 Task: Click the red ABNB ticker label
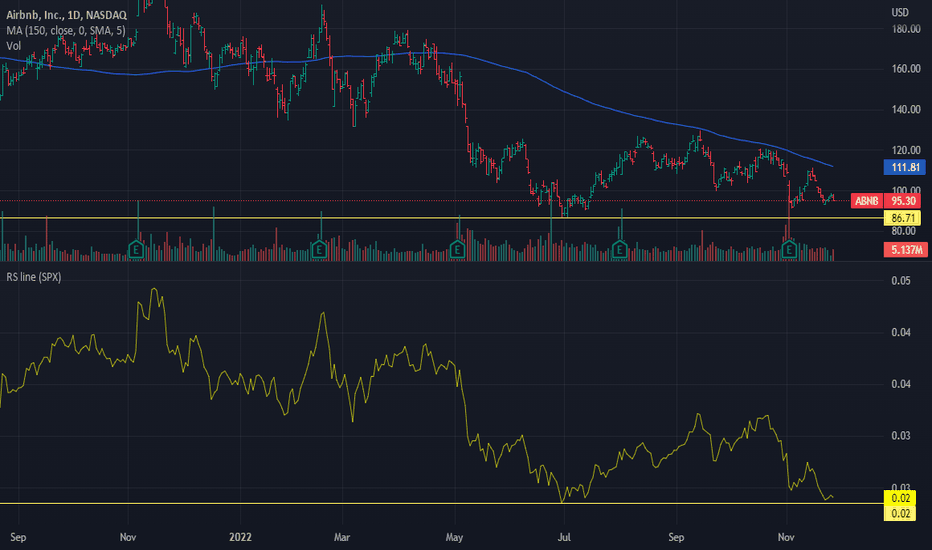click(x=866, y=201)
